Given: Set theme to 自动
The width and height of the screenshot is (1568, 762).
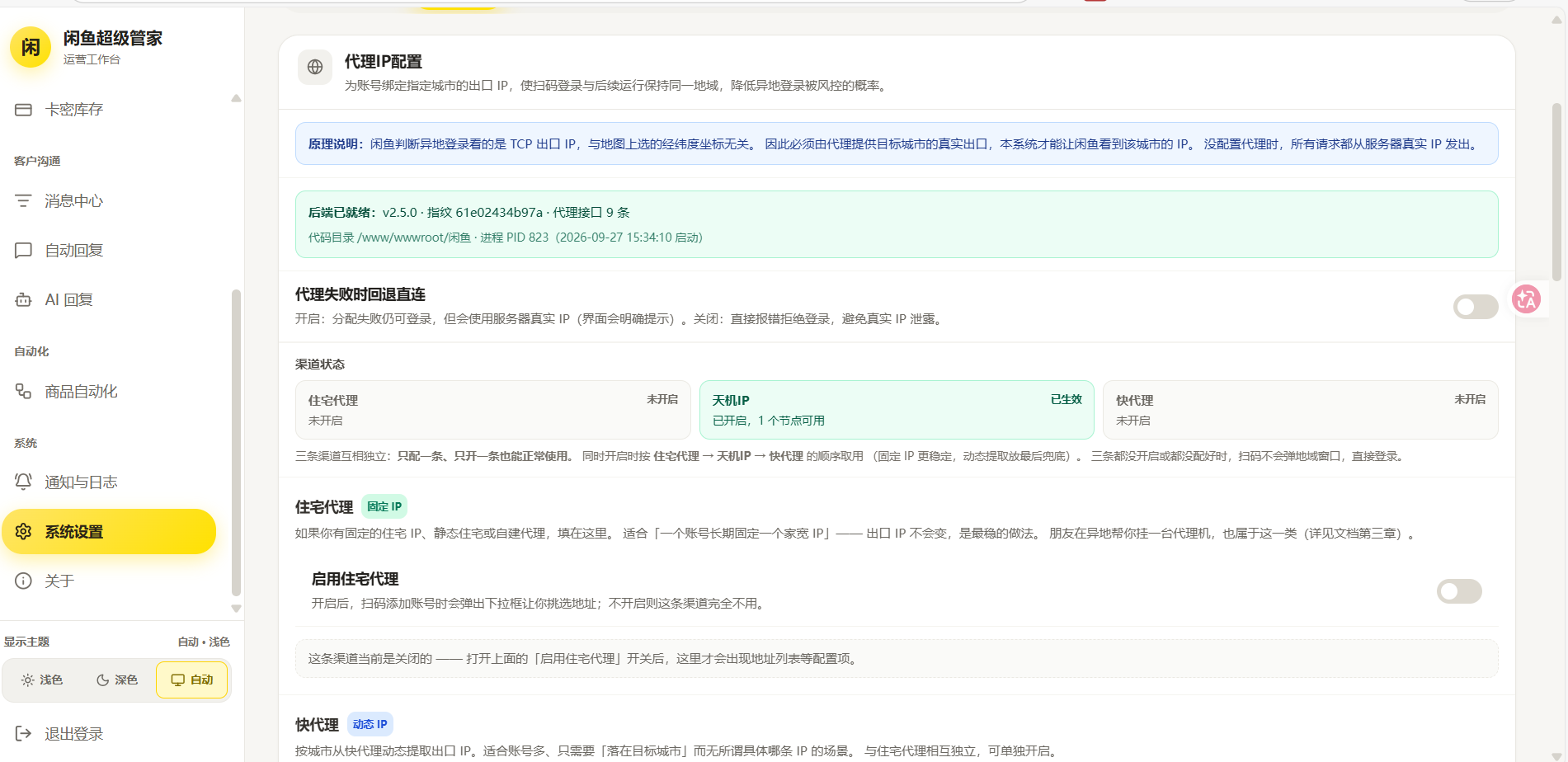Looking at the screenshot, I should [x=192, y=680].
